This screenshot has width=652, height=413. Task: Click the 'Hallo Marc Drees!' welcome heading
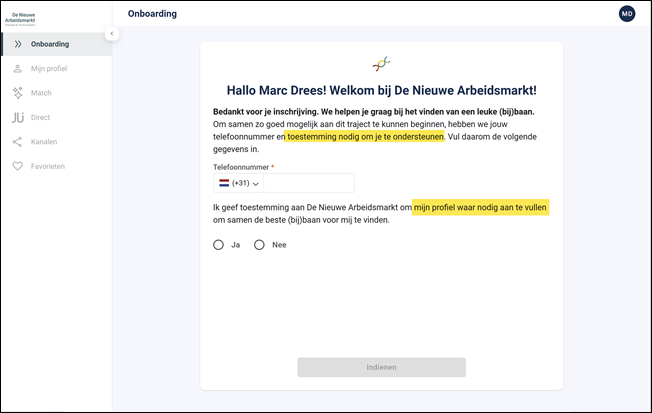(381, 90)
